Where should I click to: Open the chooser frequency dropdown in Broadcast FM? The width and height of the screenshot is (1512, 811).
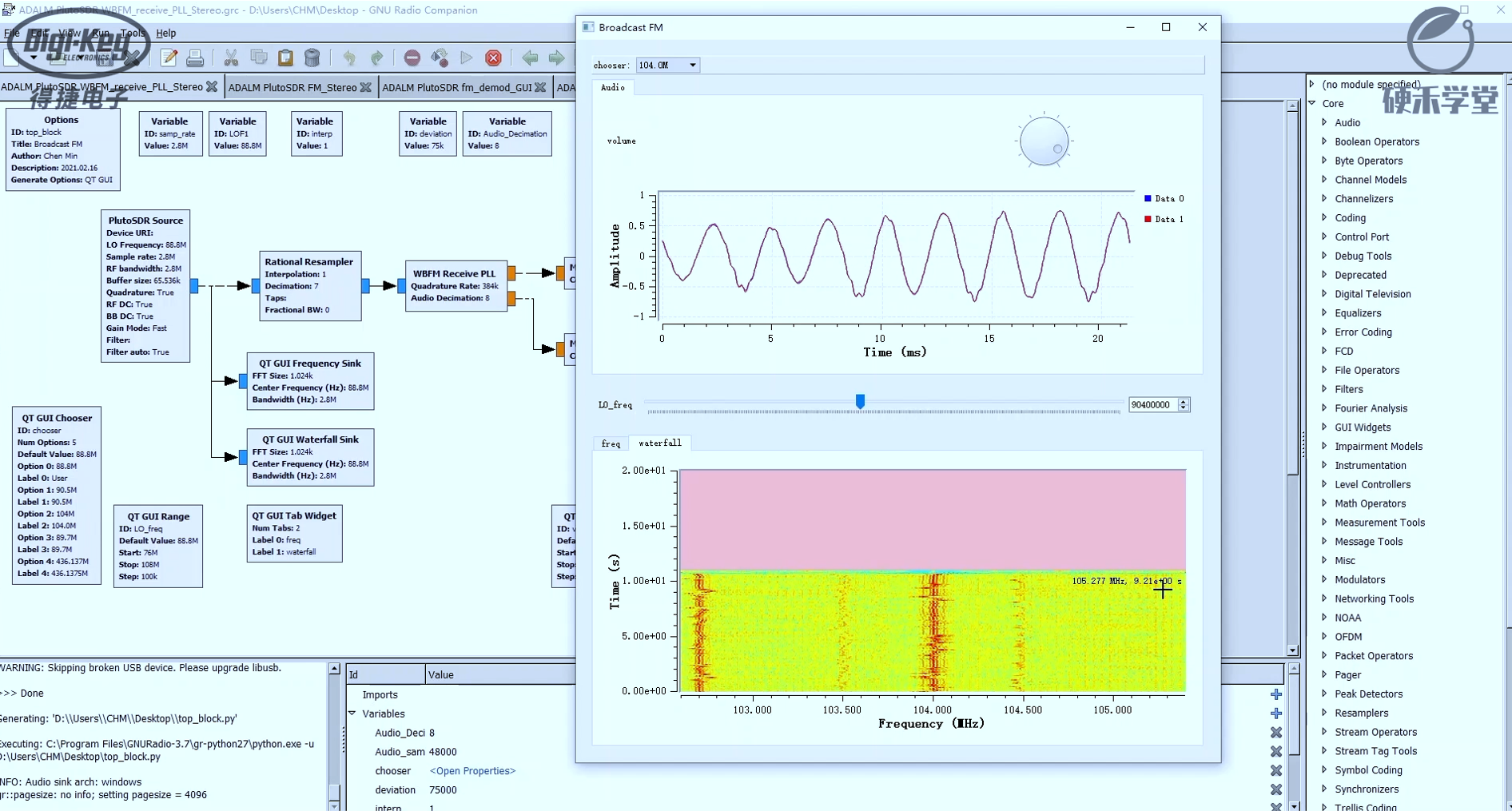[668, 65]
